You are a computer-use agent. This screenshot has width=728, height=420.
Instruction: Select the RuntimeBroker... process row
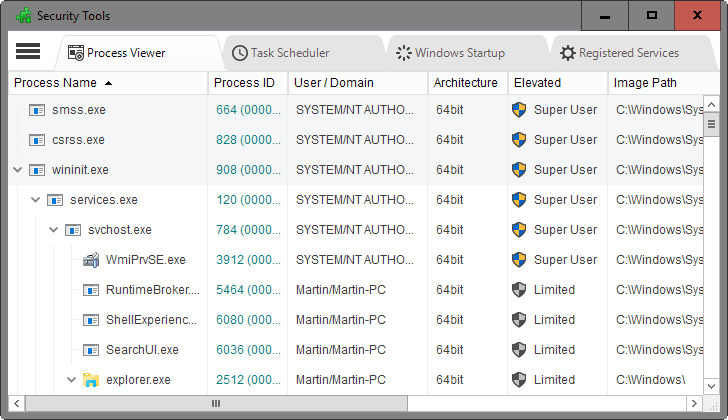(356, 290)
